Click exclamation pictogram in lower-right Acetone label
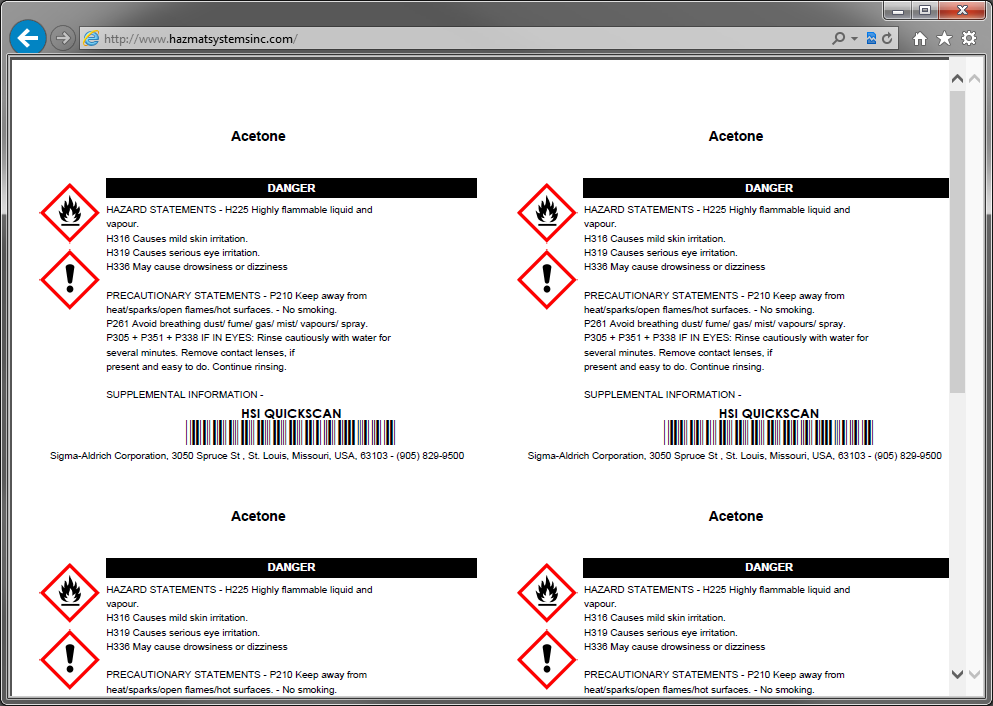The height and width of the screenshot is (706, 993). pyautogui.click(x=547, y=659)
